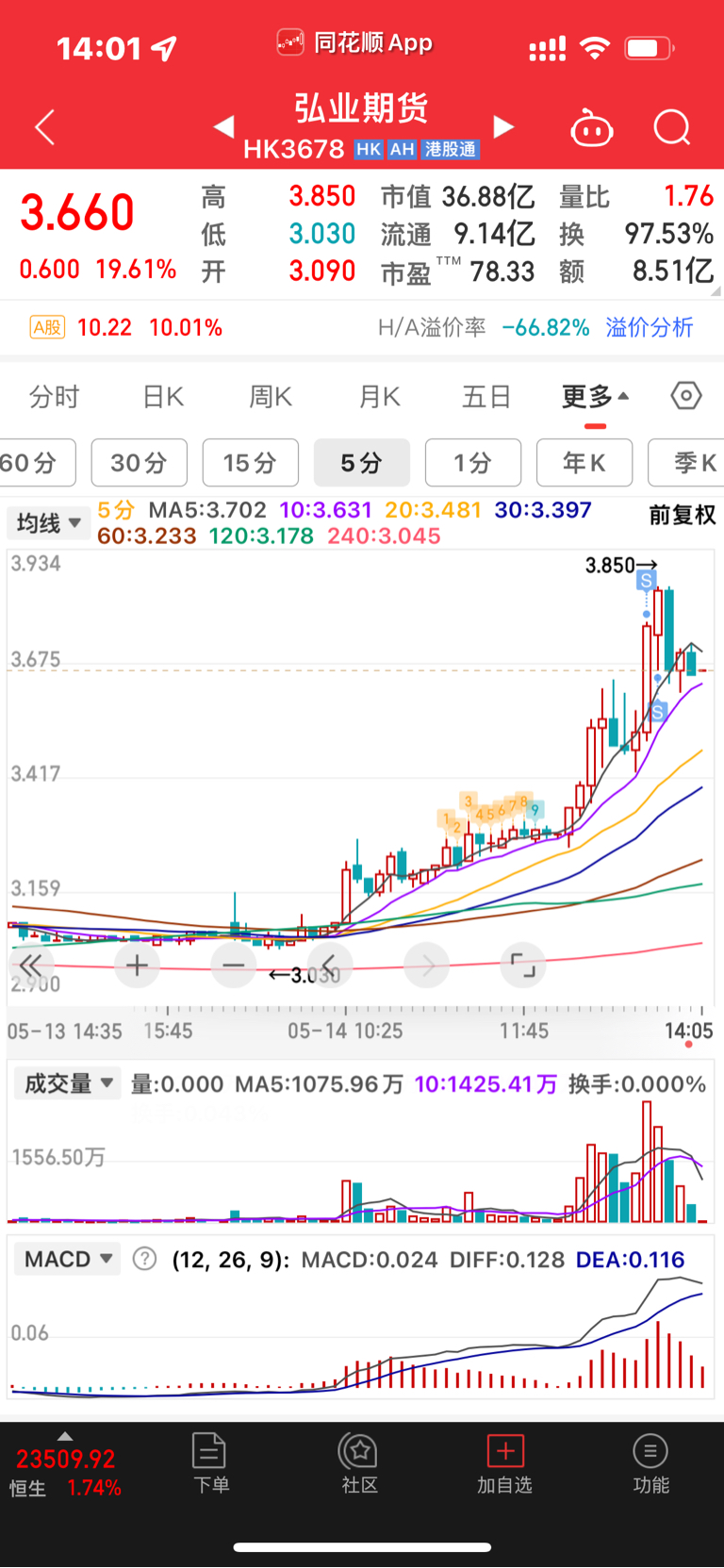Zoom in chart with plus button
The image size is (724, 1568).
[x=137, y=965]
